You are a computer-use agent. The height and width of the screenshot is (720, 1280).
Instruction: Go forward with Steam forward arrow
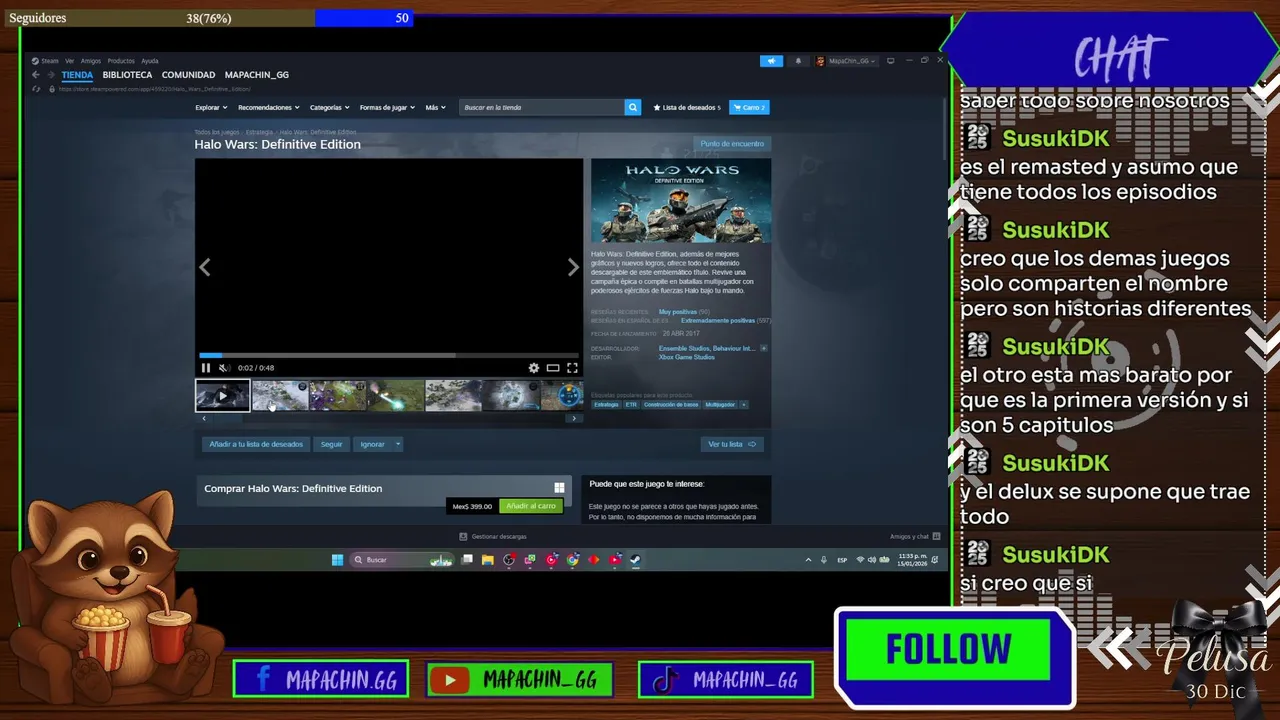51,75
